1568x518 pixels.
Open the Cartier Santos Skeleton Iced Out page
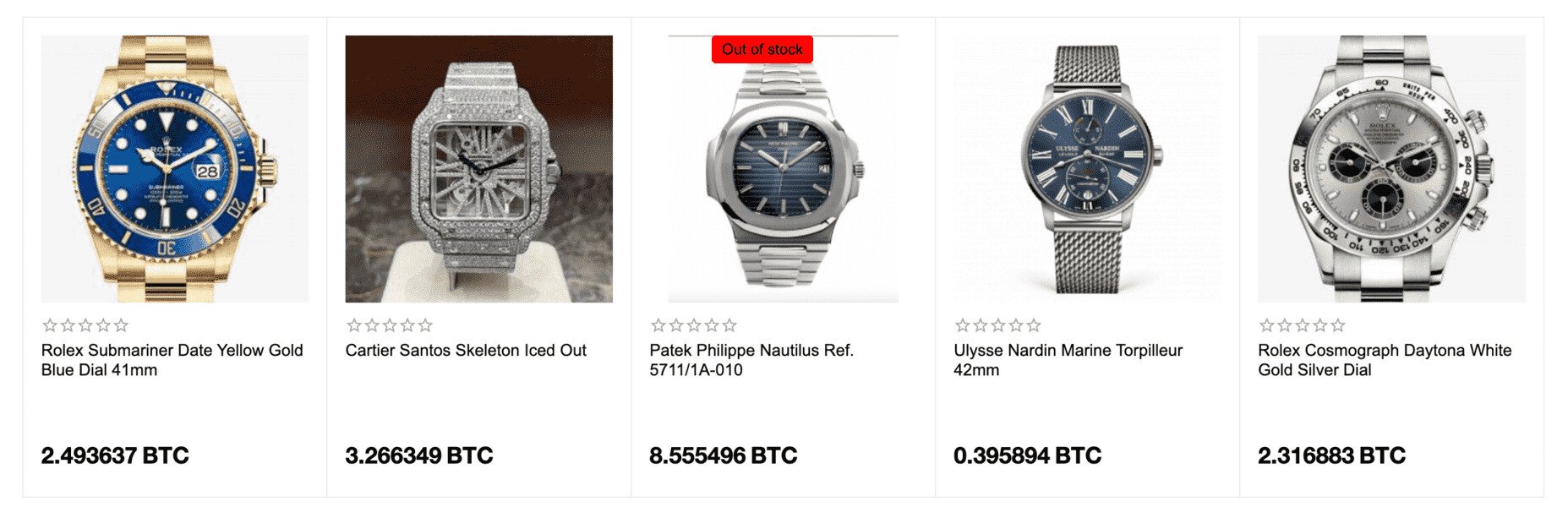coord(467,350)
